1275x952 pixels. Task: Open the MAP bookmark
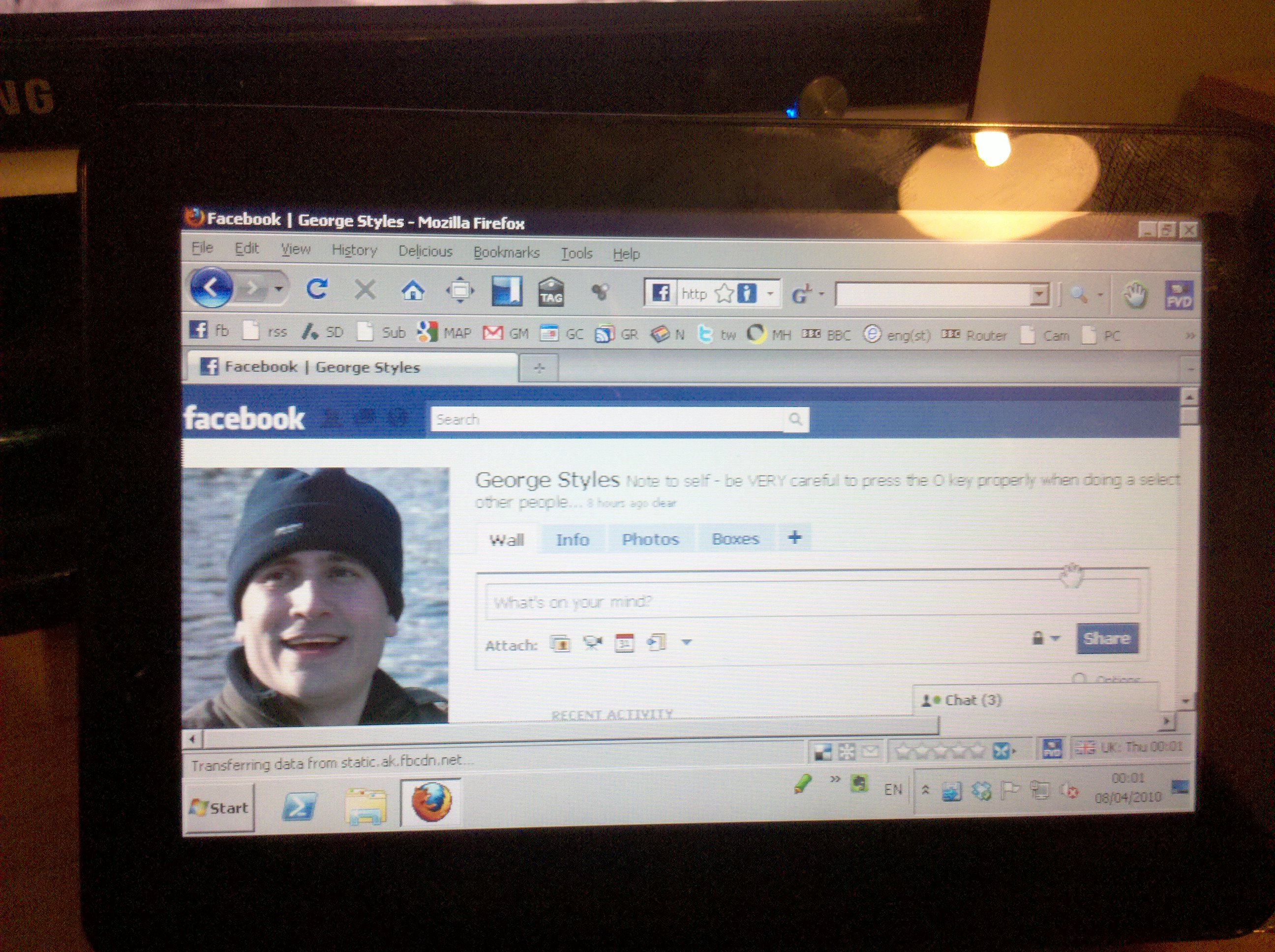pyautogui.click(x=444, y=333)
